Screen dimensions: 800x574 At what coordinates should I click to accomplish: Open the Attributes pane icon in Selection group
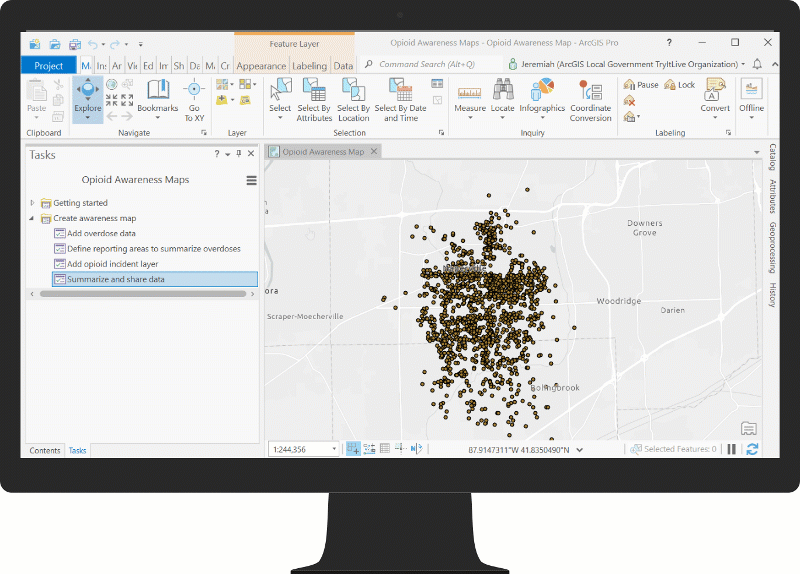tap(437, 84)
